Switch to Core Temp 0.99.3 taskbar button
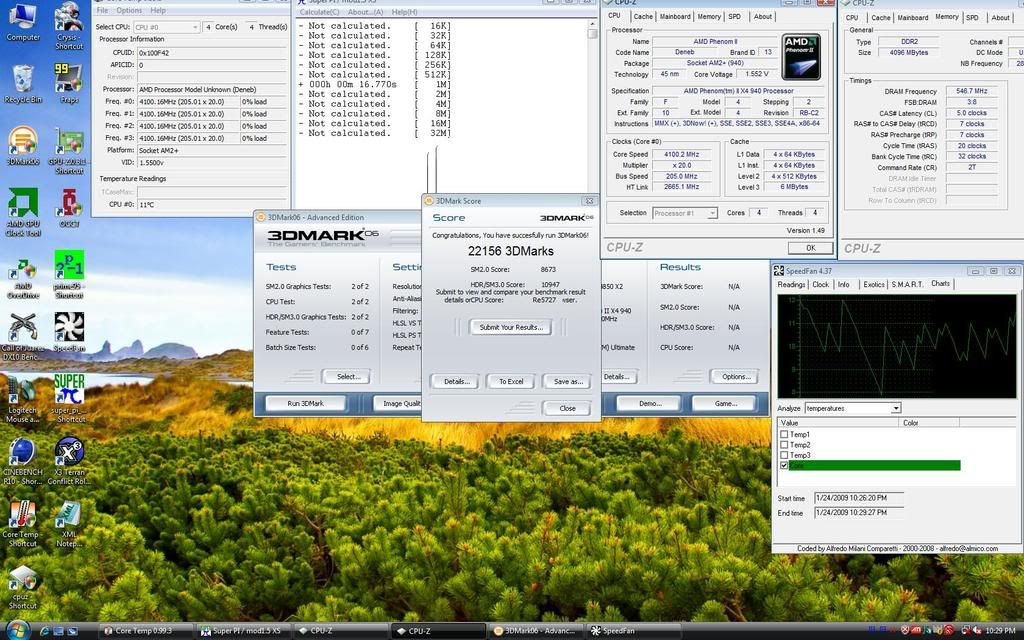The height and width of the screenshot is (640, 1024). (146, 631)
